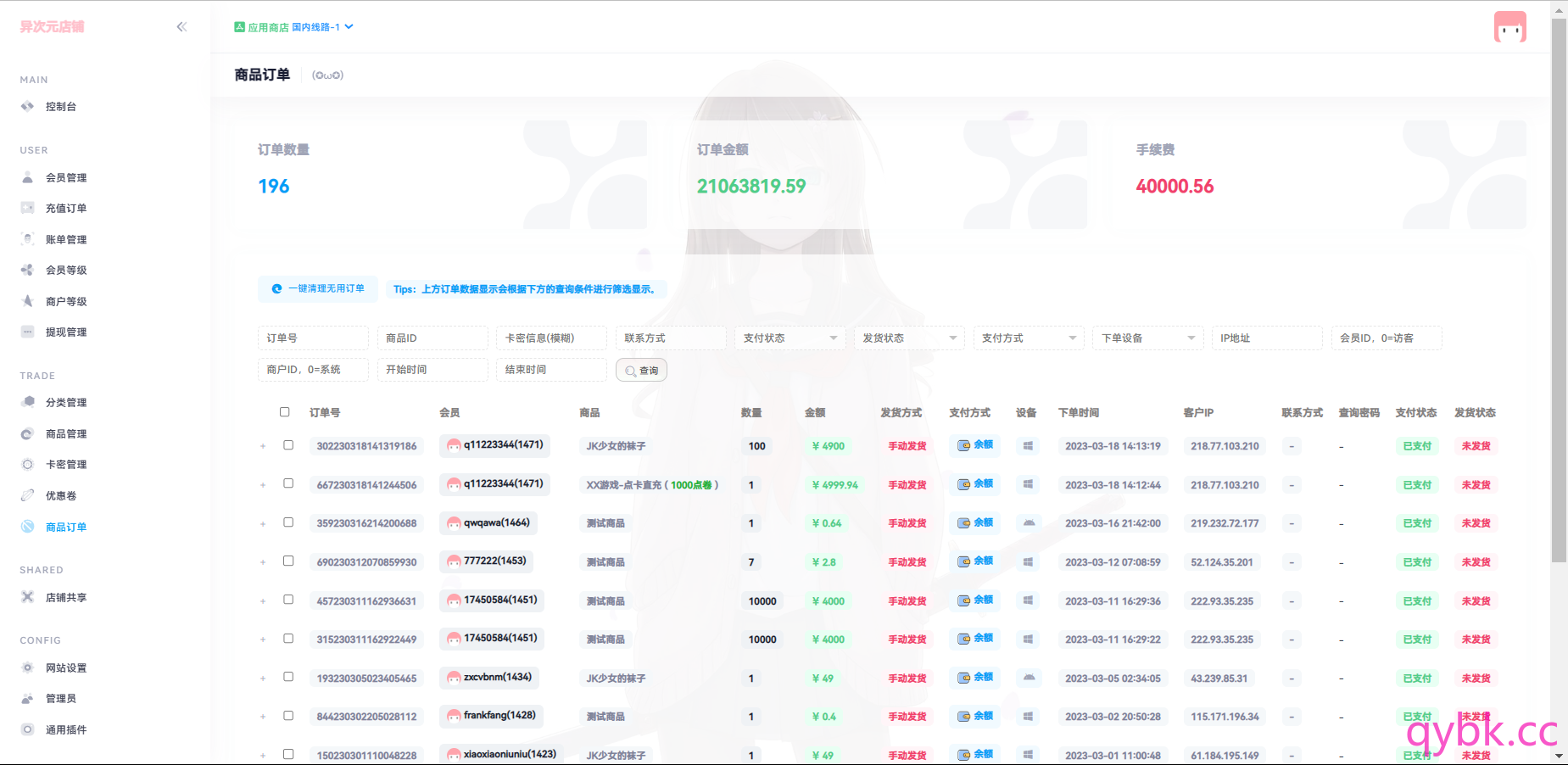Viewport: 1568px width, 765px height.
Task: Go to 商品管理 in the sidebar
Action: click(x=66, y=434)
